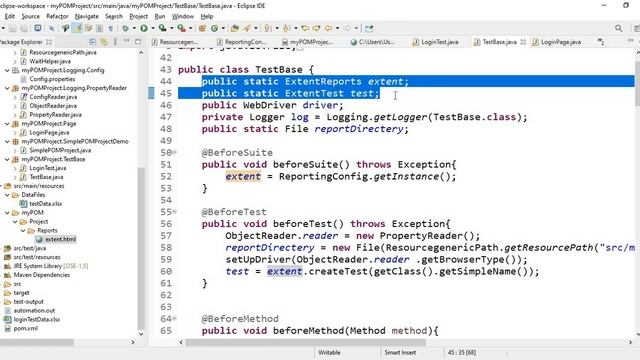This screenshot has height=360, width=640.
Task: Click the New Java Class green icon
Action: [214, 28]
